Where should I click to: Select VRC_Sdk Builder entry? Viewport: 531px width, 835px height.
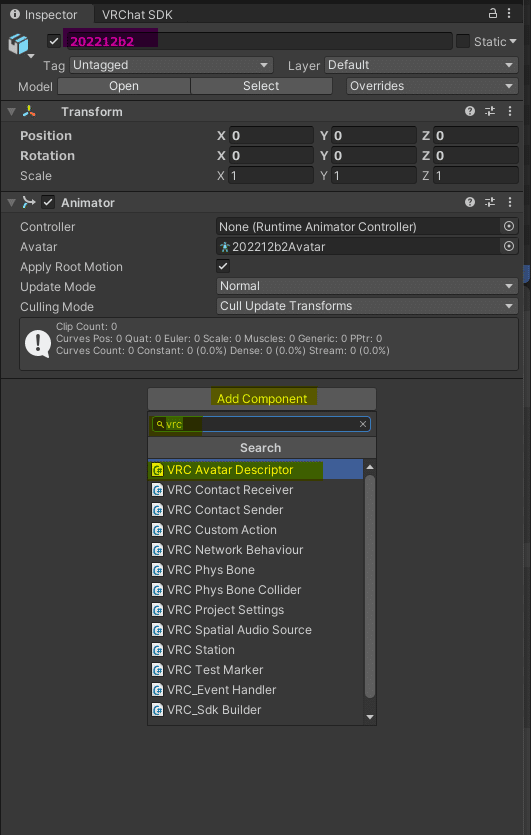(x=256, y=709)
